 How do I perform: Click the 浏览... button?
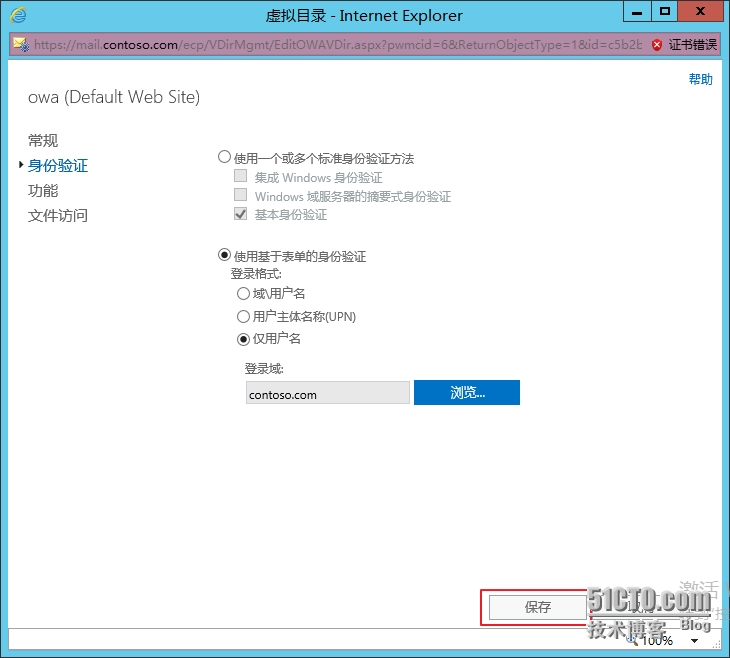click(467, 393)
